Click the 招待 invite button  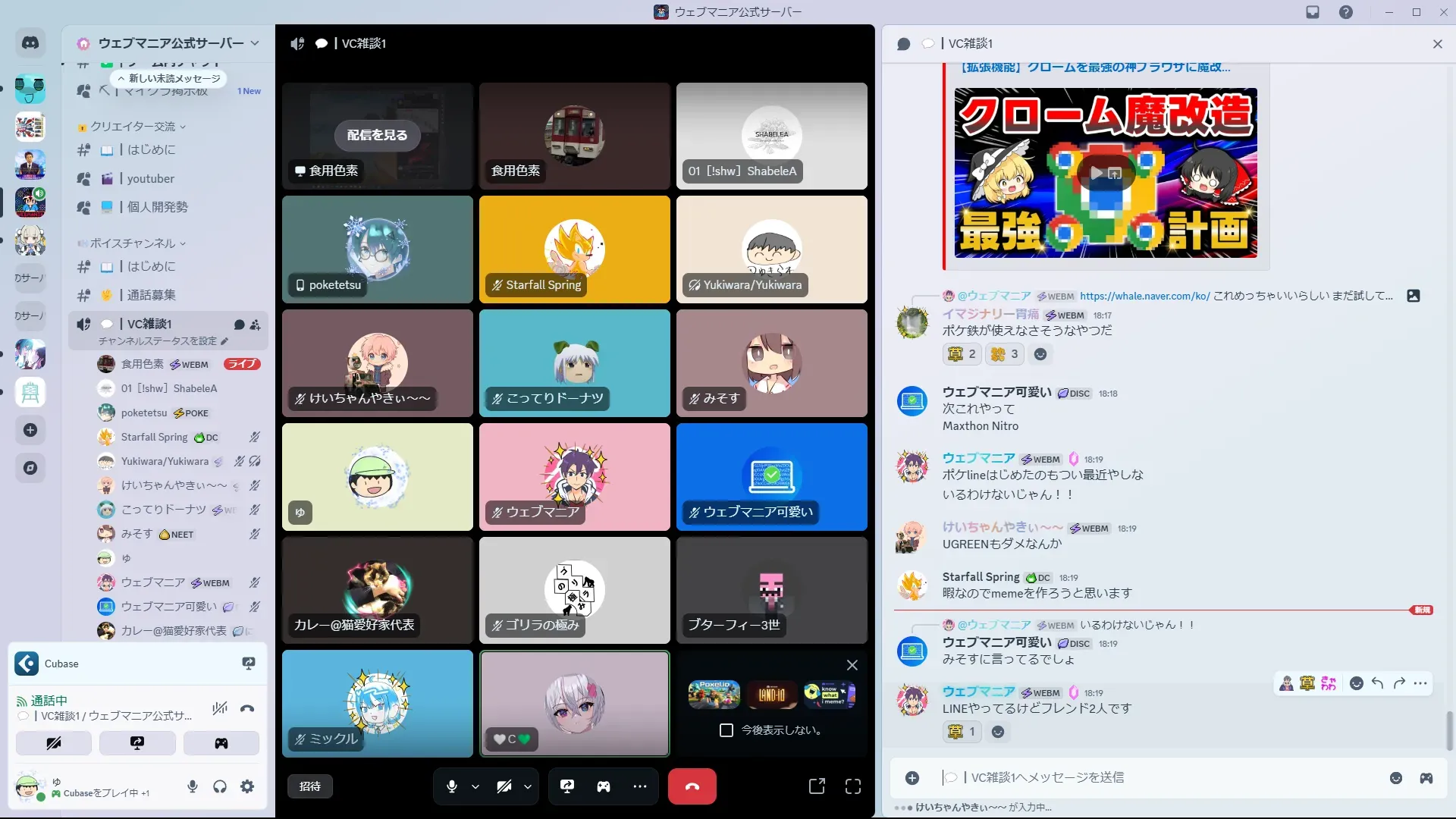(x=310, y=786)
